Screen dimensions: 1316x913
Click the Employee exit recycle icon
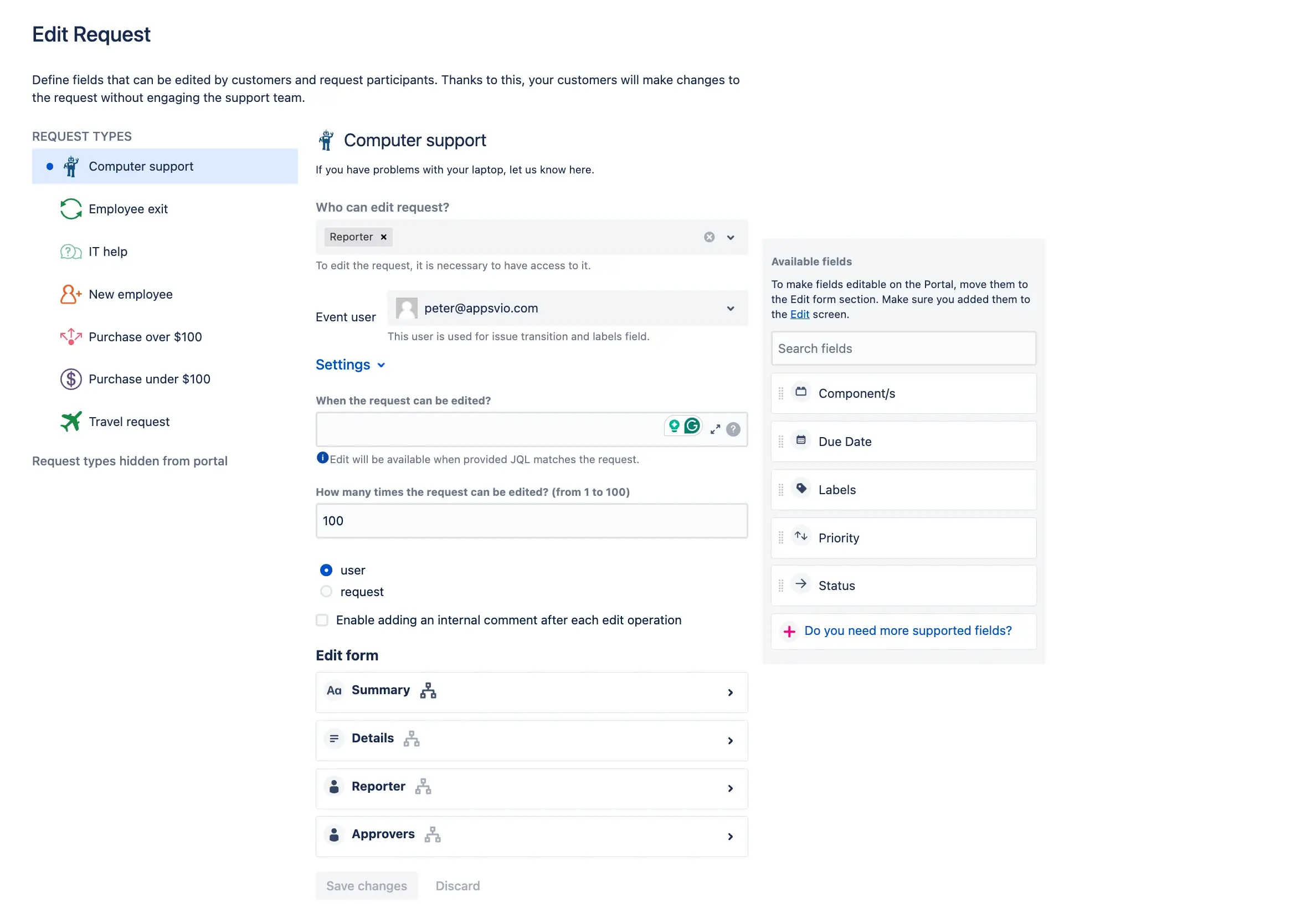point(70,209)
